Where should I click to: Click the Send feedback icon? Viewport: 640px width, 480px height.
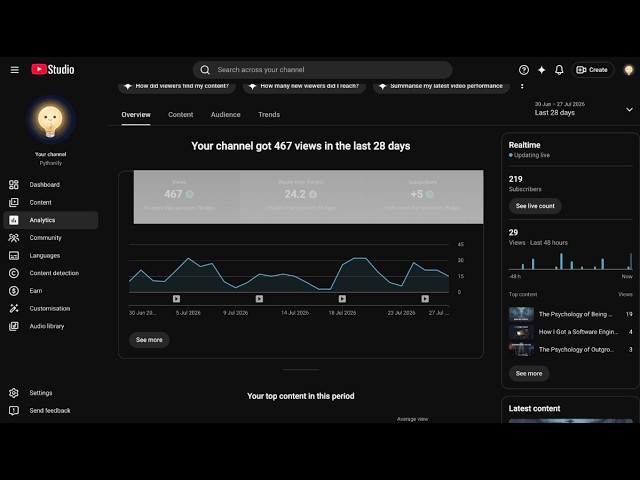[x=14, y=411]
